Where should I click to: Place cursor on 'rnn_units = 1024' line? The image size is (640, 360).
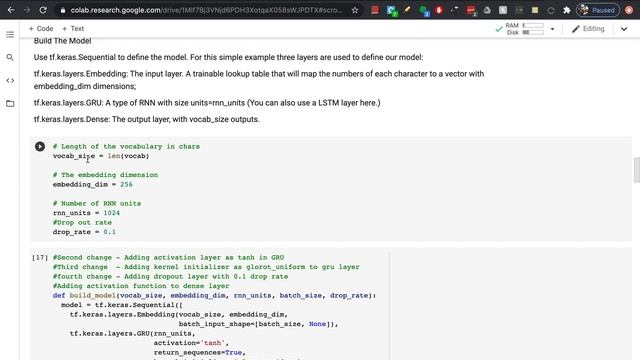tap(86, 213)
